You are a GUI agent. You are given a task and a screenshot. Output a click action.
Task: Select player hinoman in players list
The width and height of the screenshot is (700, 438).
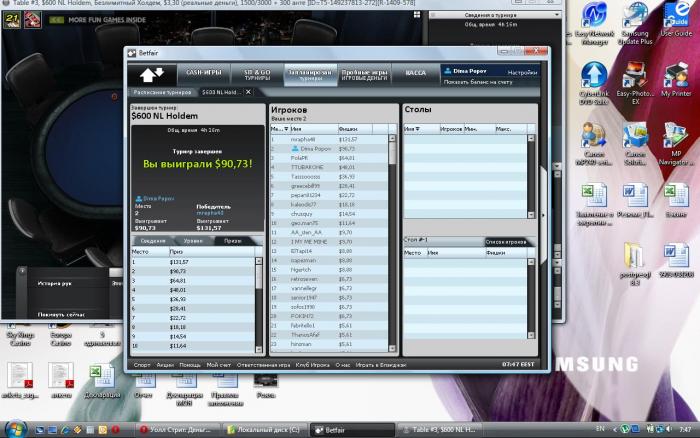(329, 344)
